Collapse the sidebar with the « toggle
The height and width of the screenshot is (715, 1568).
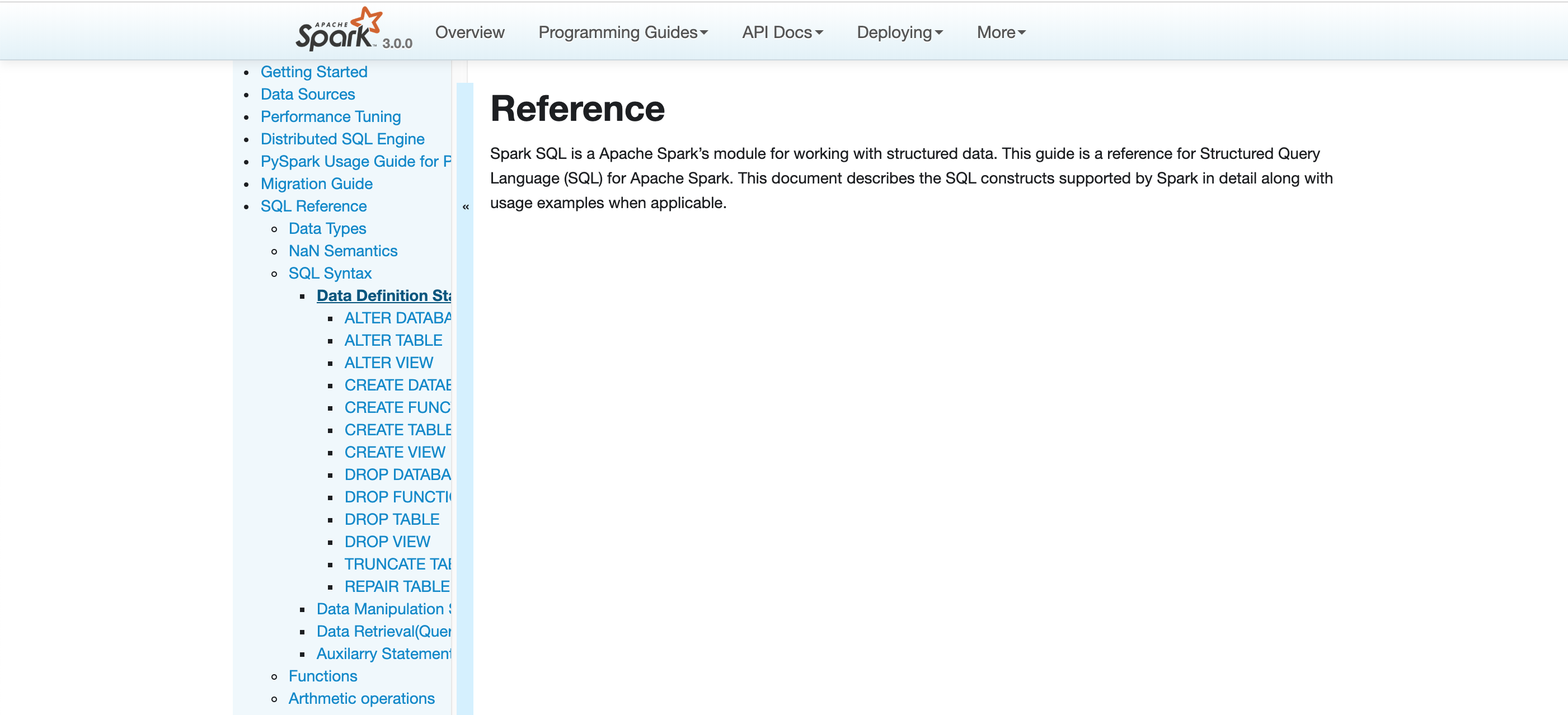click(465, 207)
